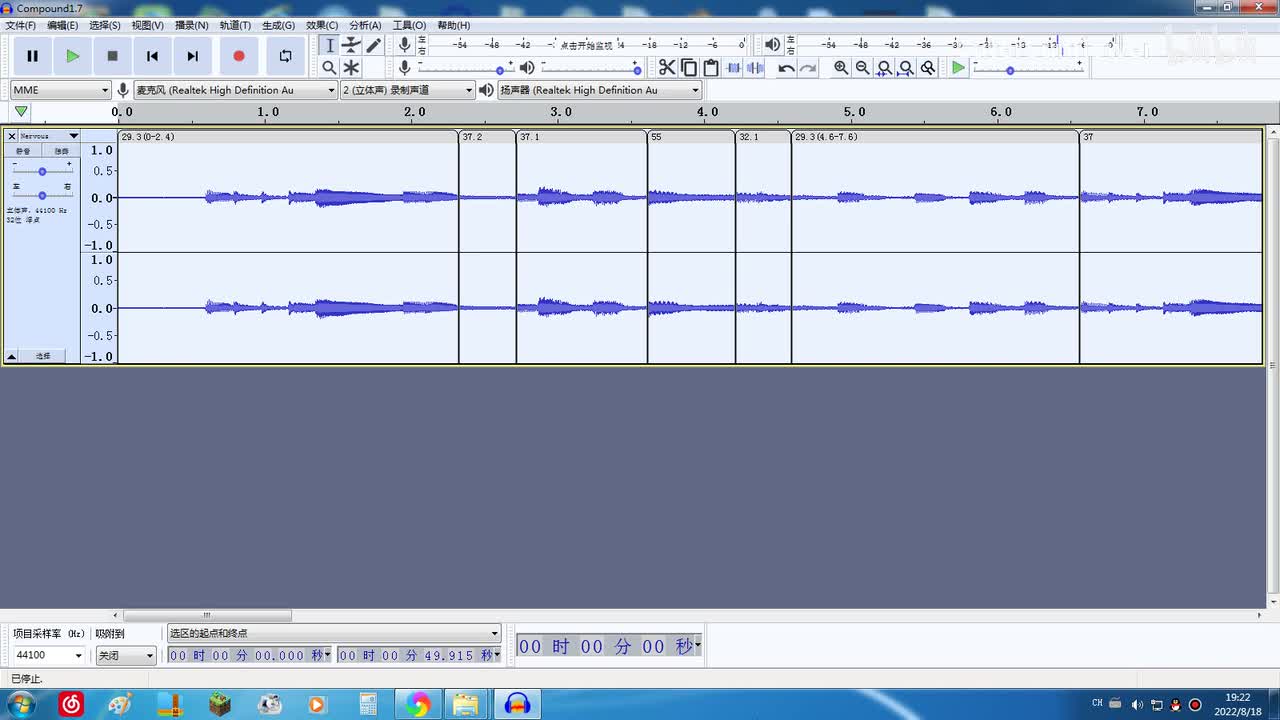Open the 生成(G) menu

[279, 25]
